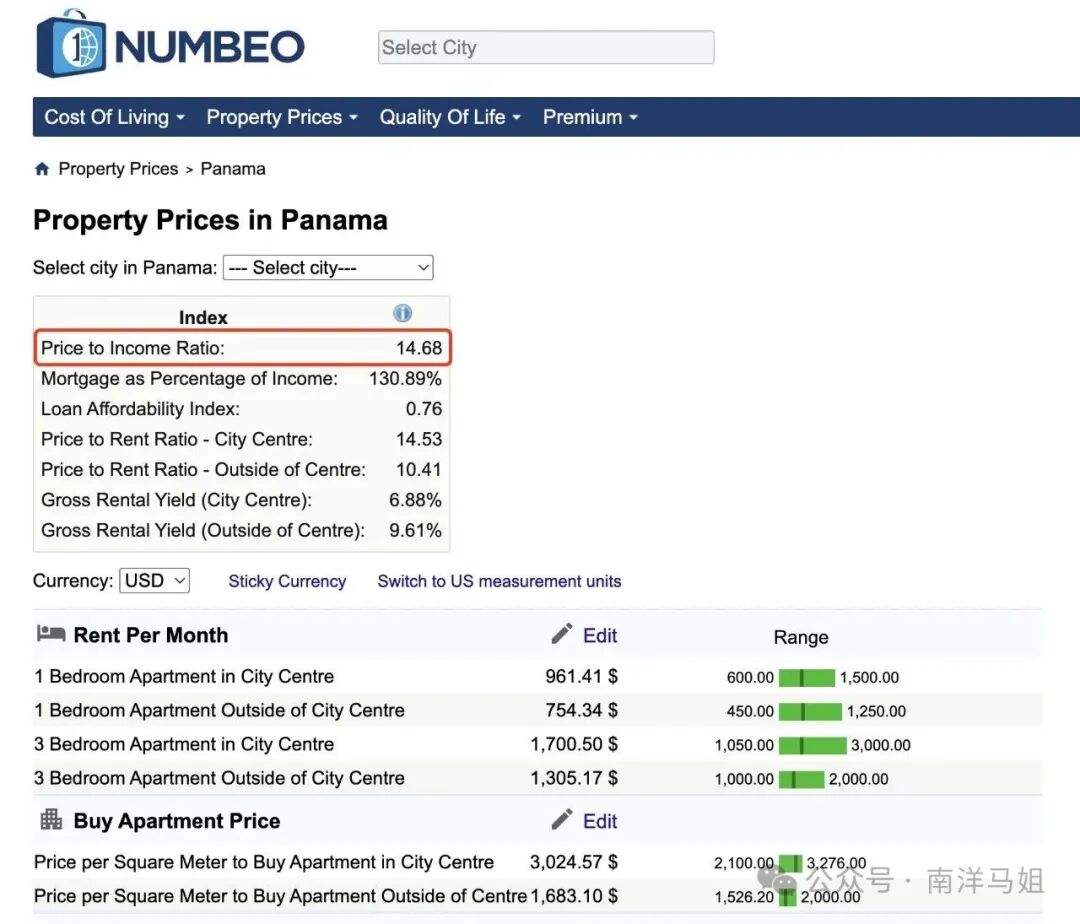Click 3 Bedroom Apartment in City Centre row label

[x=184, y=744]
